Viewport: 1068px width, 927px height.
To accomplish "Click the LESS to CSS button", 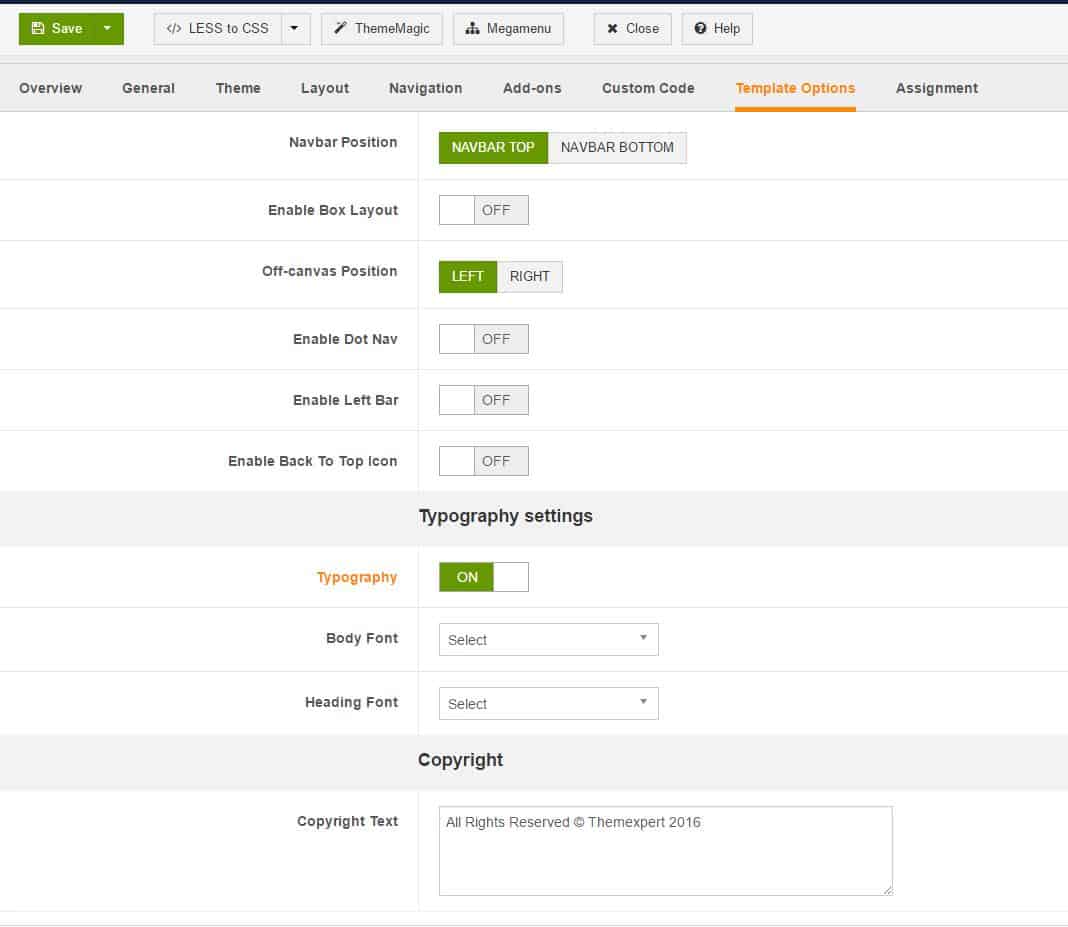I will (217, 29).
